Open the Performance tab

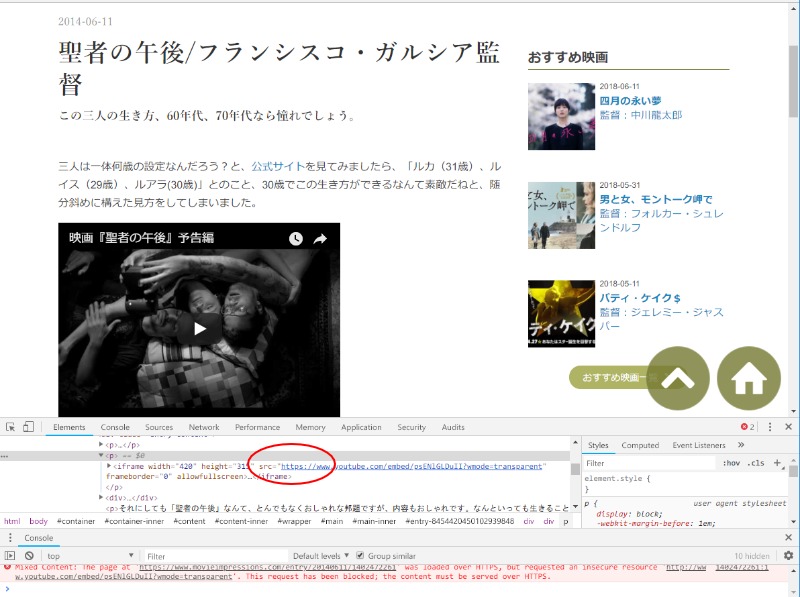[257, 427]
